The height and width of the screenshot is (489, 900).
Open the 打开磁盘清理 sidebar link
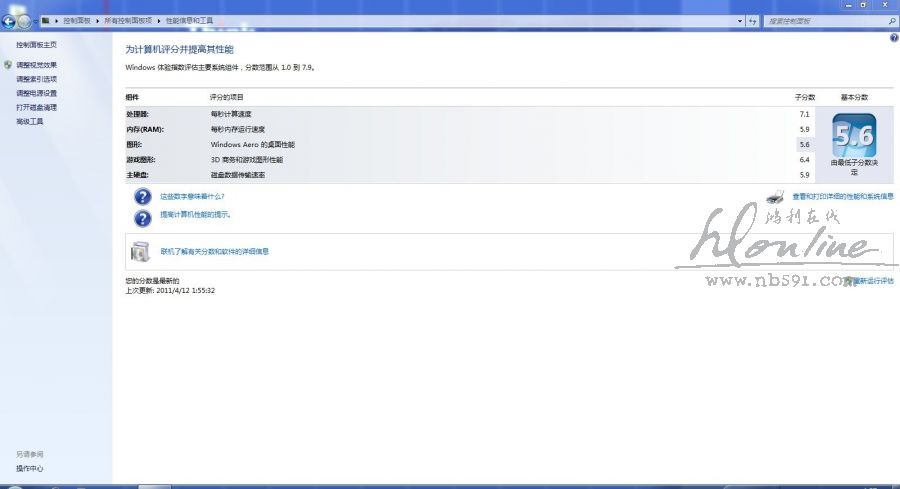pos(37,107)
